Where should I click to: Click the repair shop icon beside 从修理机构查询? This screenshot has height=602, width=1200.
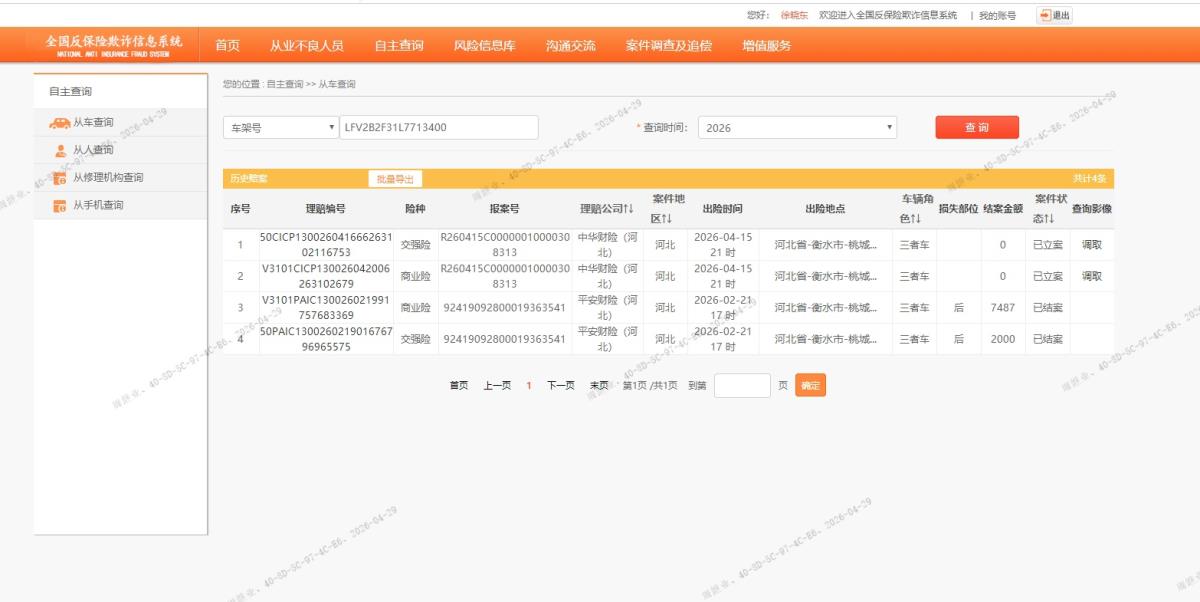coord(60,178)
